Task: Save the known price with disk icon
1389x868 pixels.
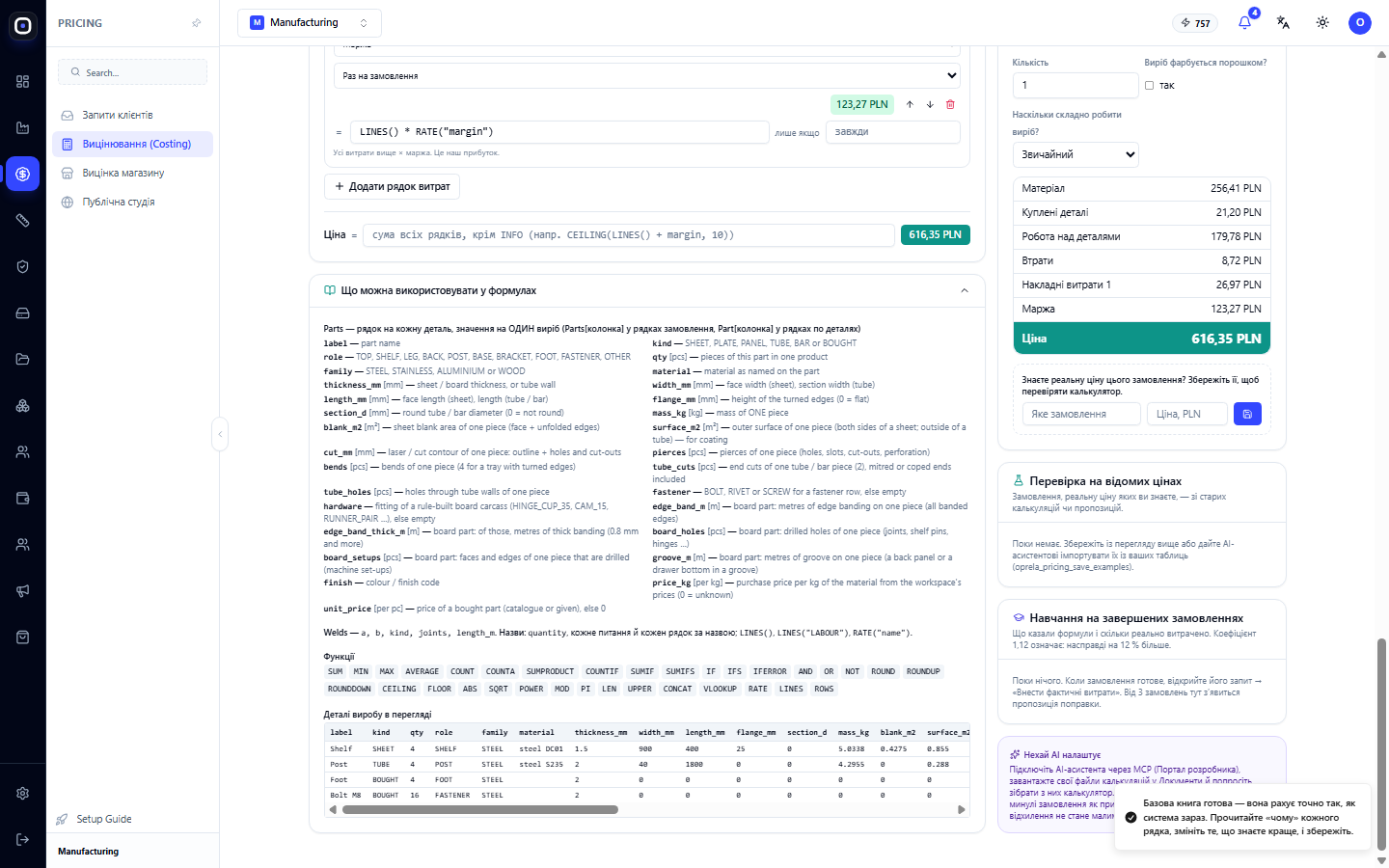Action: click(1247, 414)
